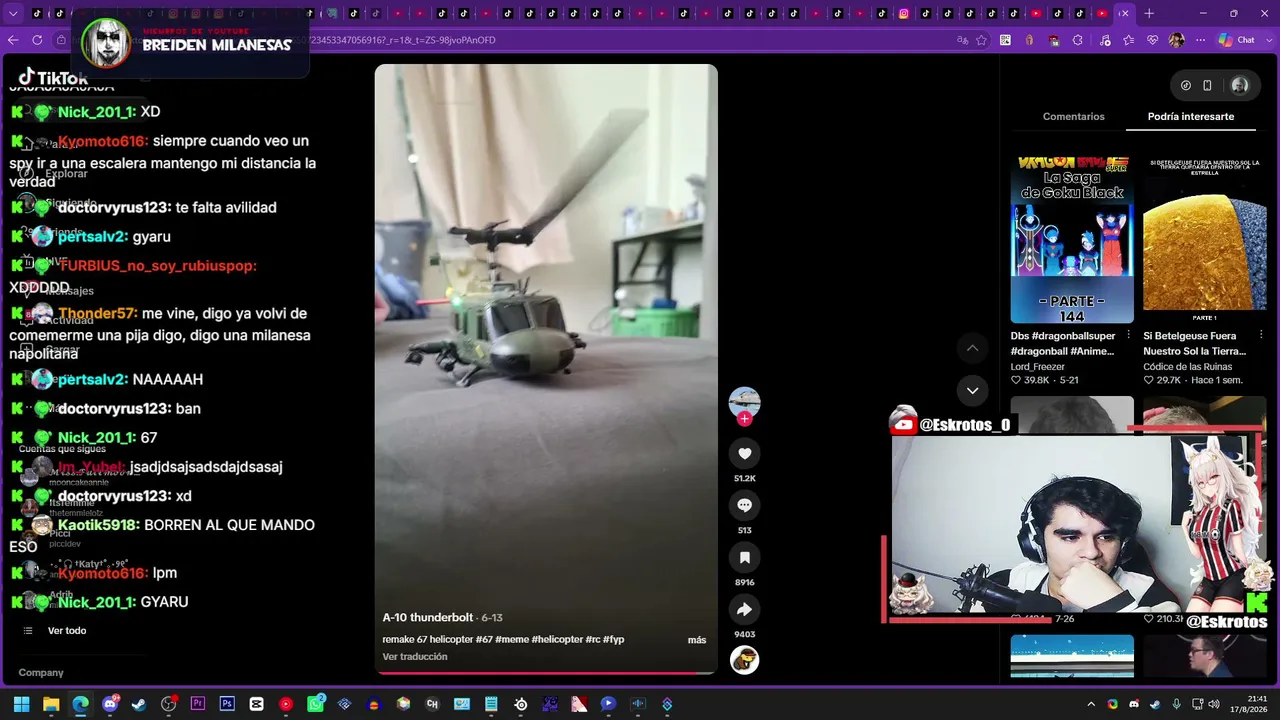Open WhatsApp from the taskbar
The image size is (1280, 720).
(x=316, y=704)
